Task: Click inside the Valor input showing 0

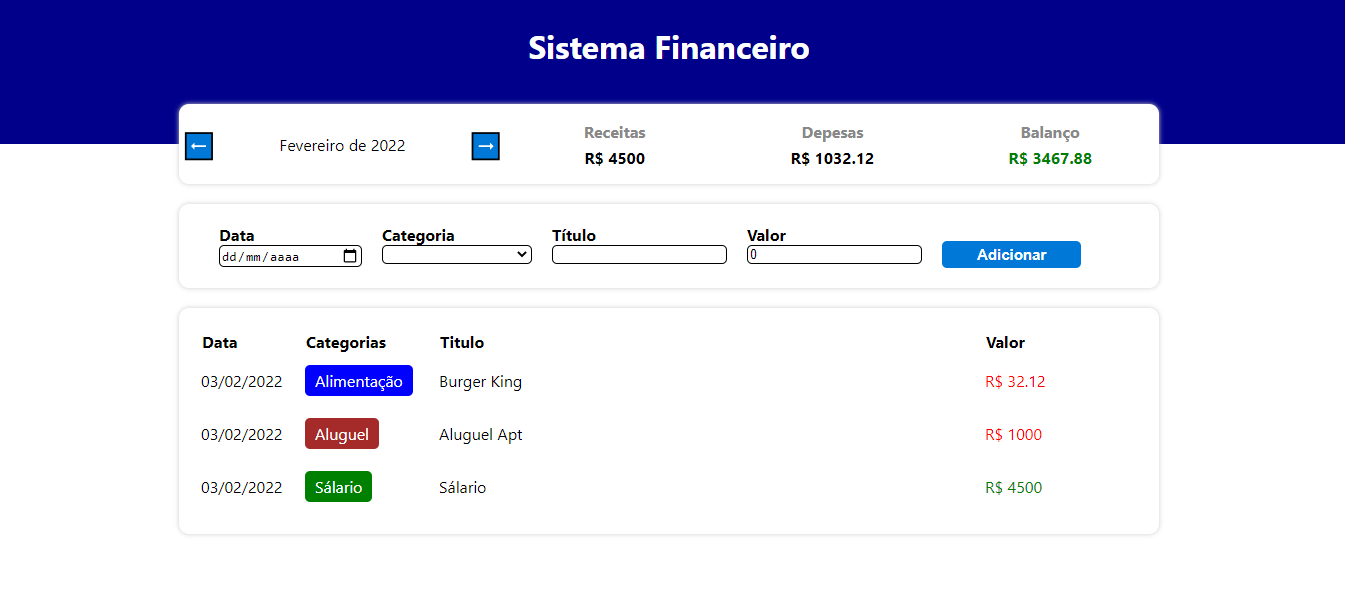Action: coord(833,254)
